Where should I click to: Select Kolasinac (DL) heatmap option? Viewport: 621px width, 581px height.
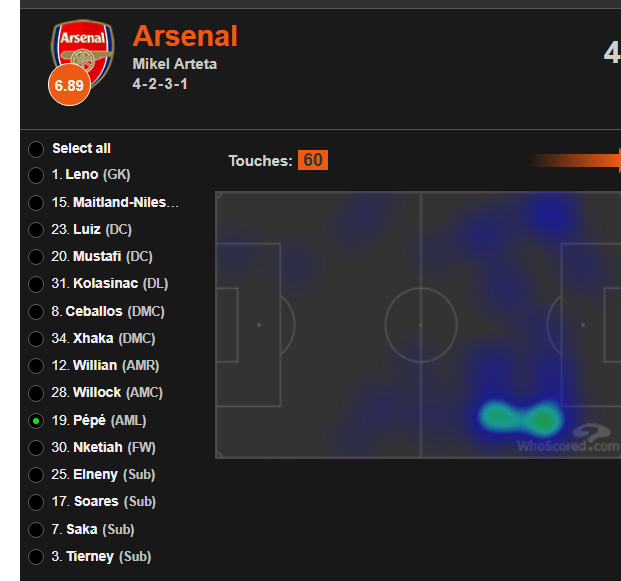(x=36, y=285)
